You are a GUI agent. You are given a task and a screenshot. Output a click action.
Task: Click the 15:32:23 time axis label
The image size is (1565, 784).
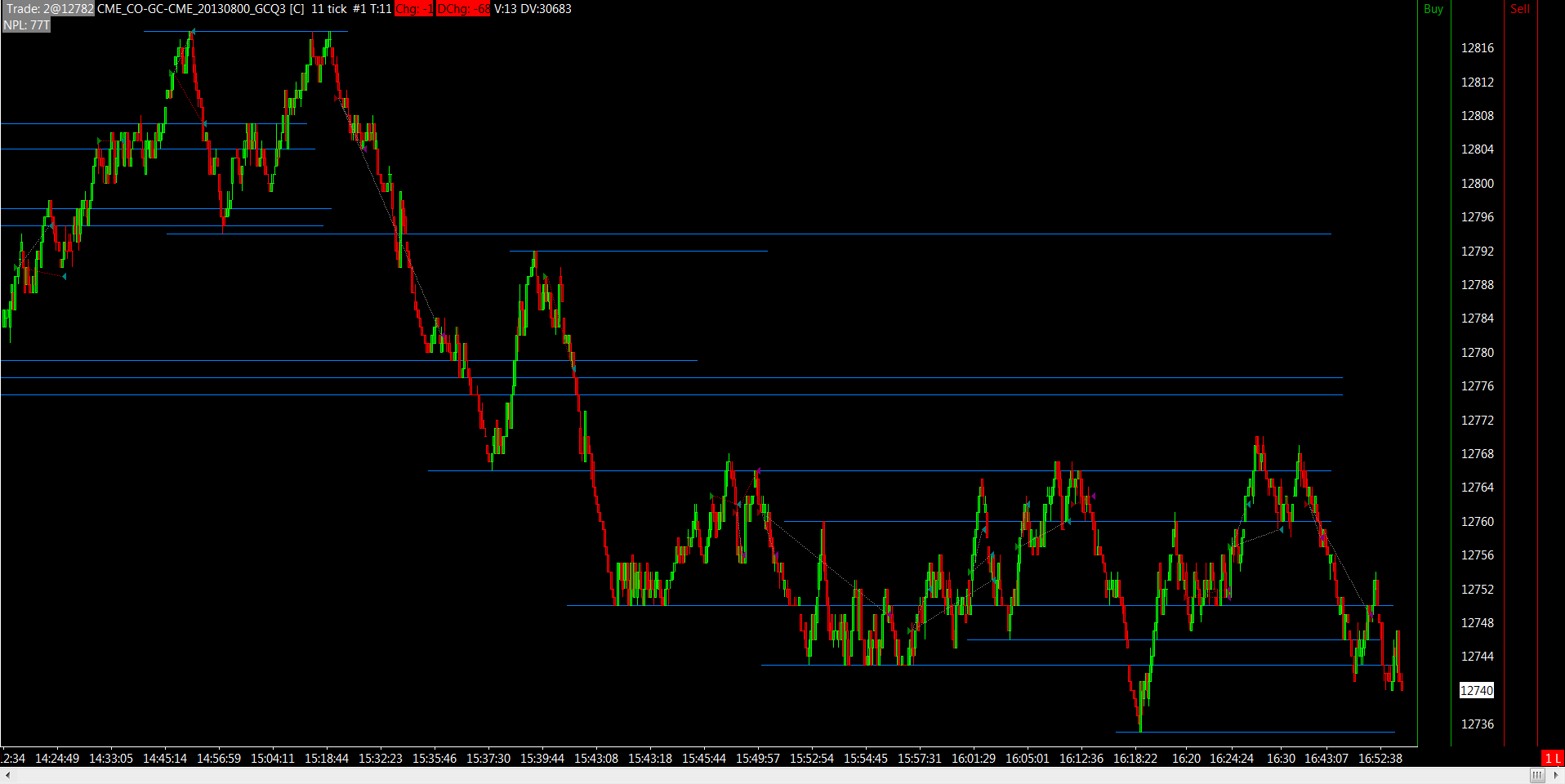[381, 759]
